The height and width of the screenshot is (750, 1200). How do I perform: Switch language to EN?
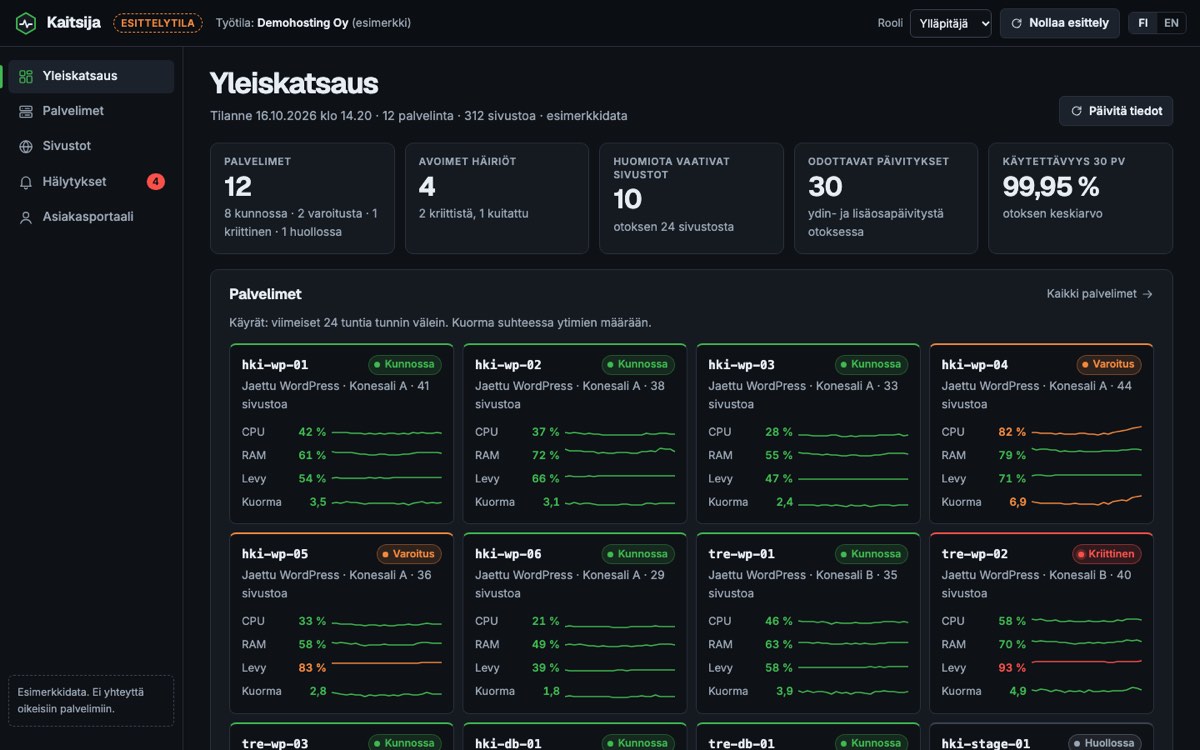(x=1171, y=23)
